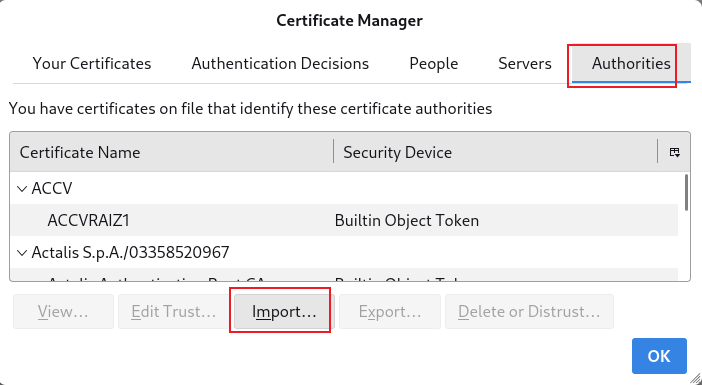Sort by Security Device column header
Screen dimensions: 702x385
pyautogui.click(x=496, y=152)
